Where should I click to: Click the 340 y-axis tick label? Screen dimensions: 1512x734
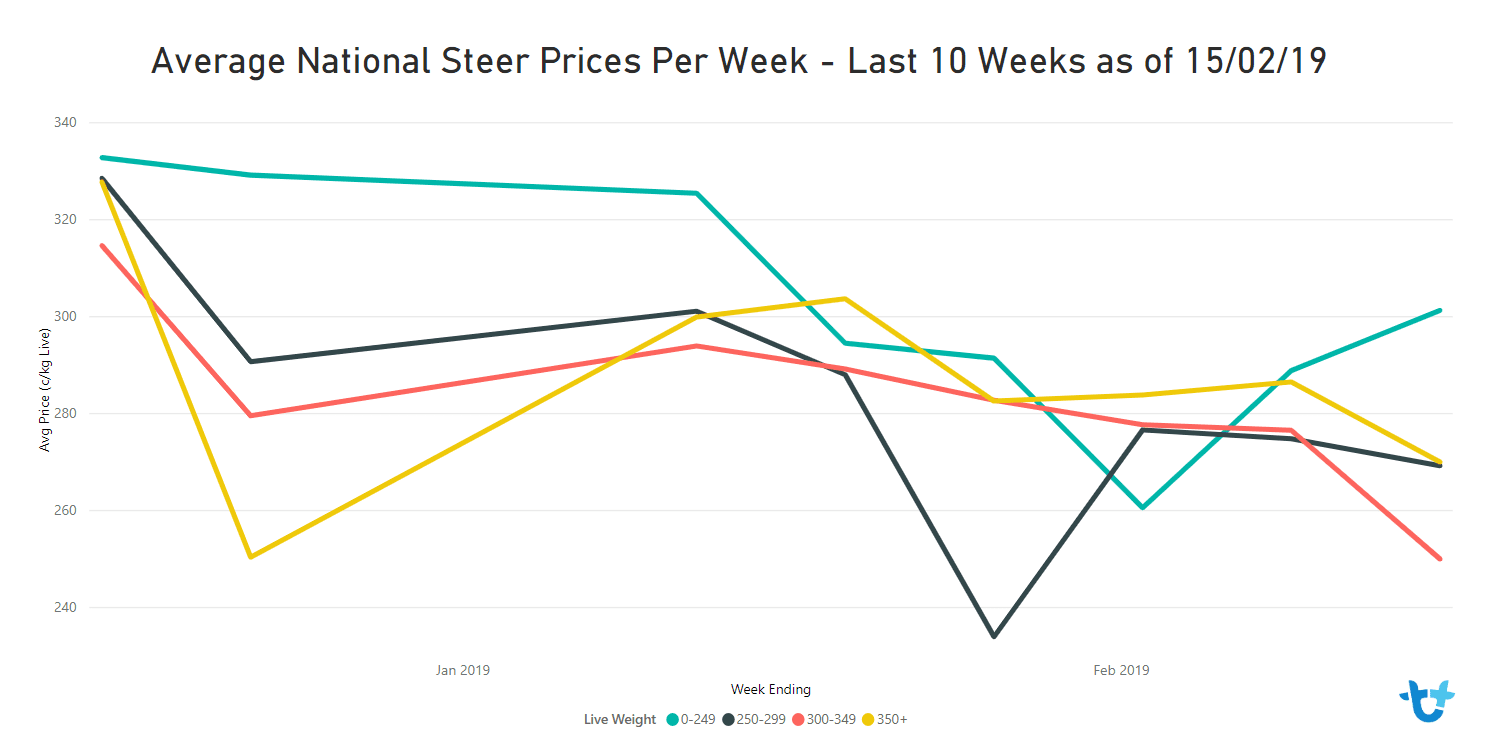(x=66, y=123)
